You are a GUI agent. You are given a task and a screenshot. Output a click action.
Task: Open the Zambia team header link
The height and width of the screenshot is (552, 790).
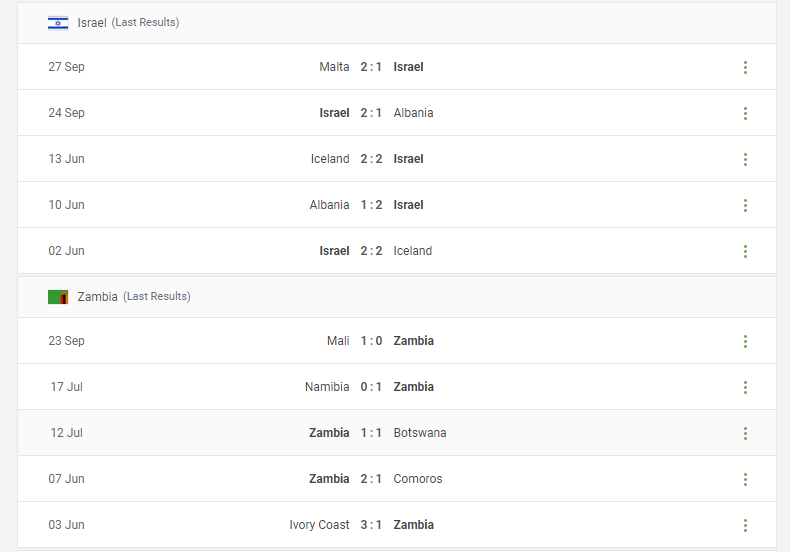tap(97, 297)
